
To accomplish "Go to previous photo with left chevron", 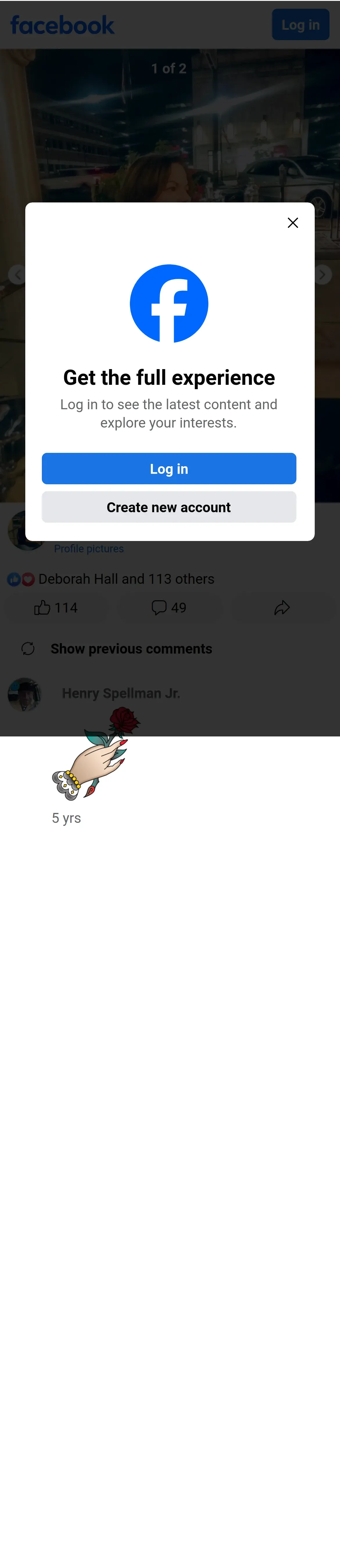I will pos(17,275).
